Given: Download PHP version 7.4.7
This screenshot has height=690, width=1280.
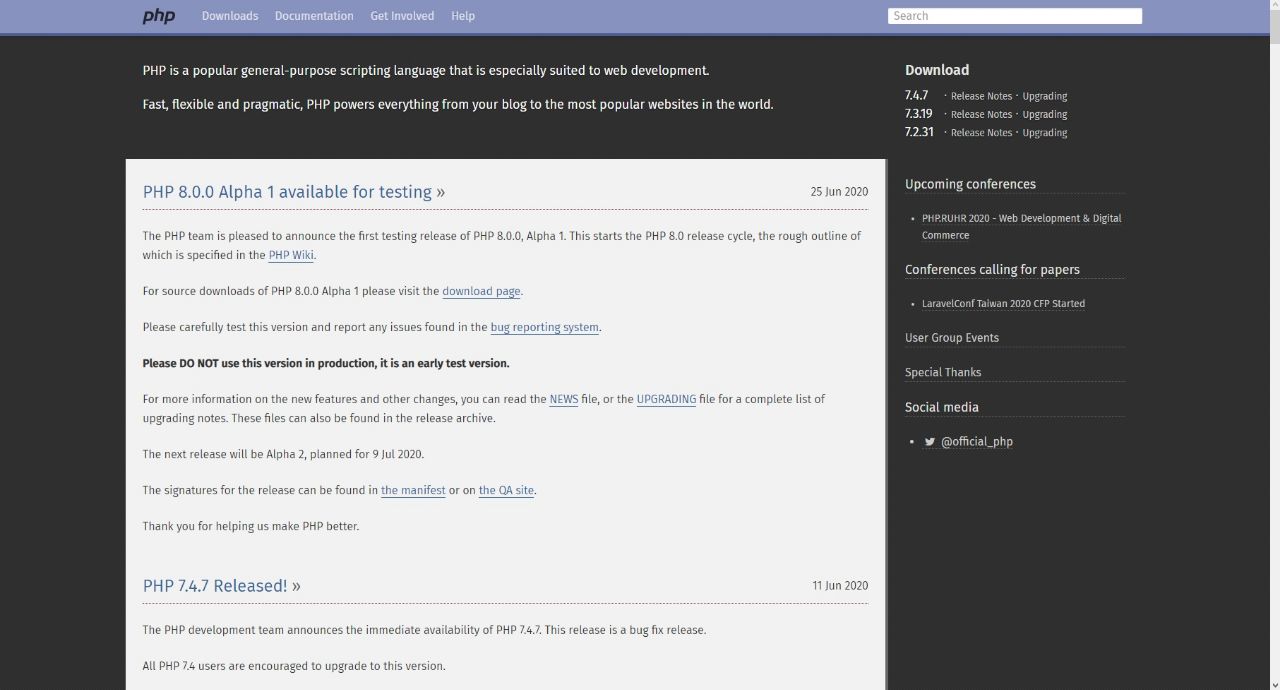Looking at the screenshot, I should (x=917, y=95).
